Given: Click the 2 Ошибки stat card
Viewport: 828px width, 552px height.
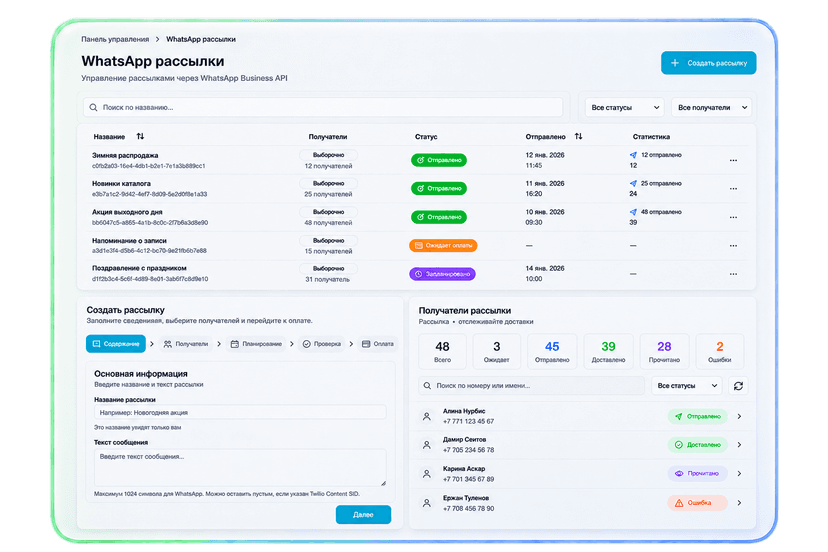Looking at the screenshot, I should pyautogui.click(x=720, y=351).
